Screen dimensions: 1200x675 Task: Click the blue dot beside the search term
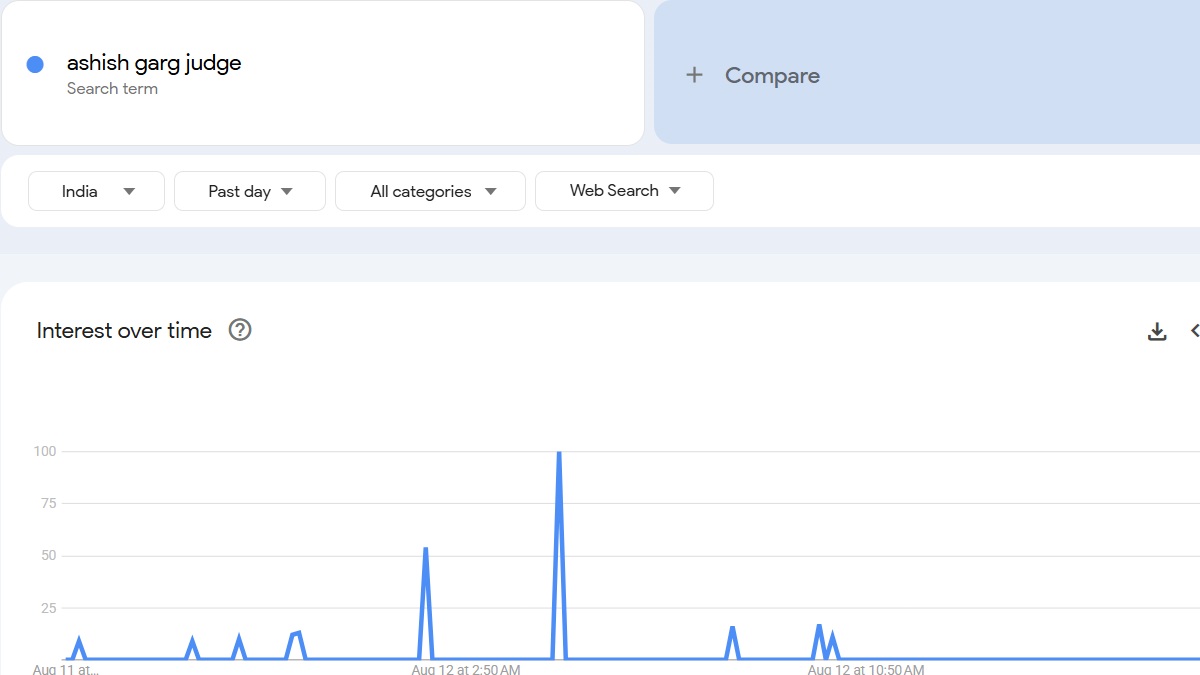(x=35, y=64)
